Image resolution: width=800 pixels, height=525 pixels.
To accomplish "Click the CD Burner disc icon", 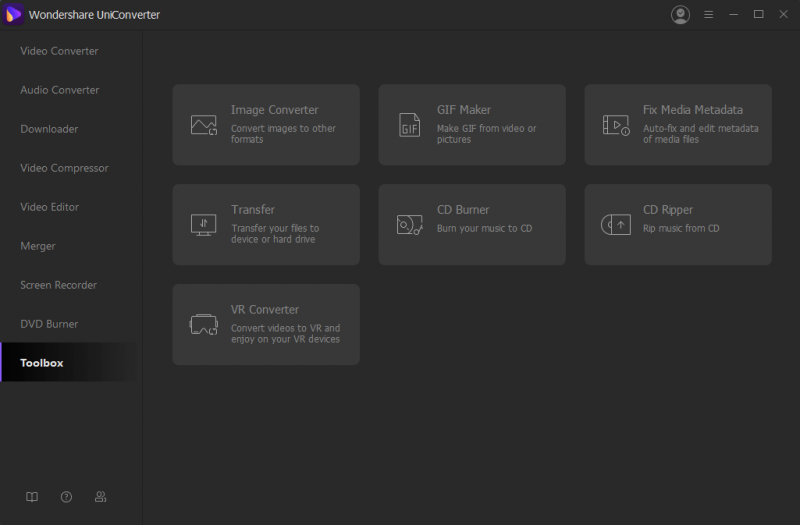I will point(410,224).
